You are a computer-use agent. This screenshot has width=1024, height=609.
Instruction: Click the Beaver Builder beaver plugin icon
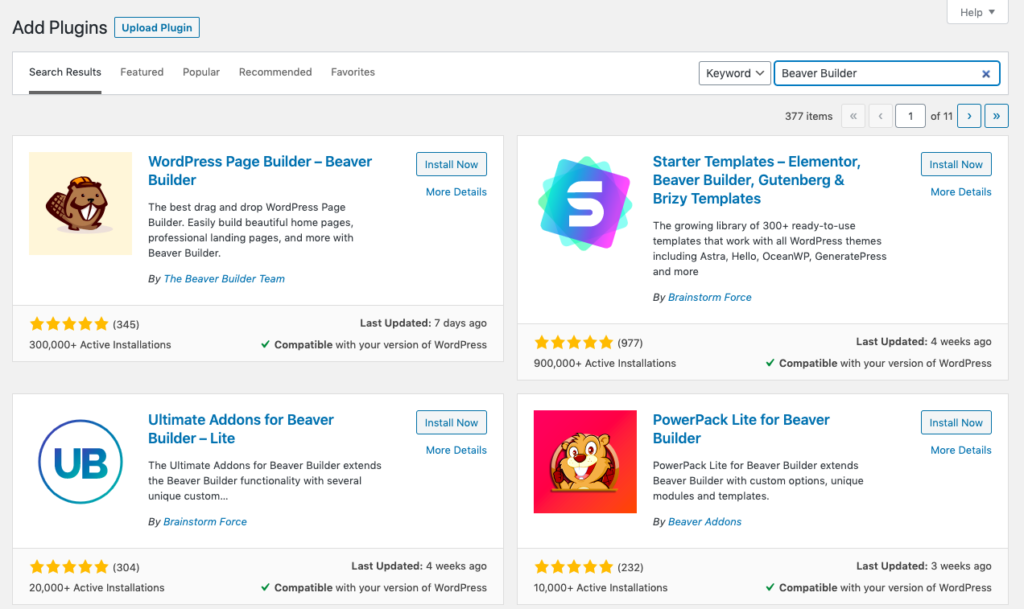pos(80,203)
